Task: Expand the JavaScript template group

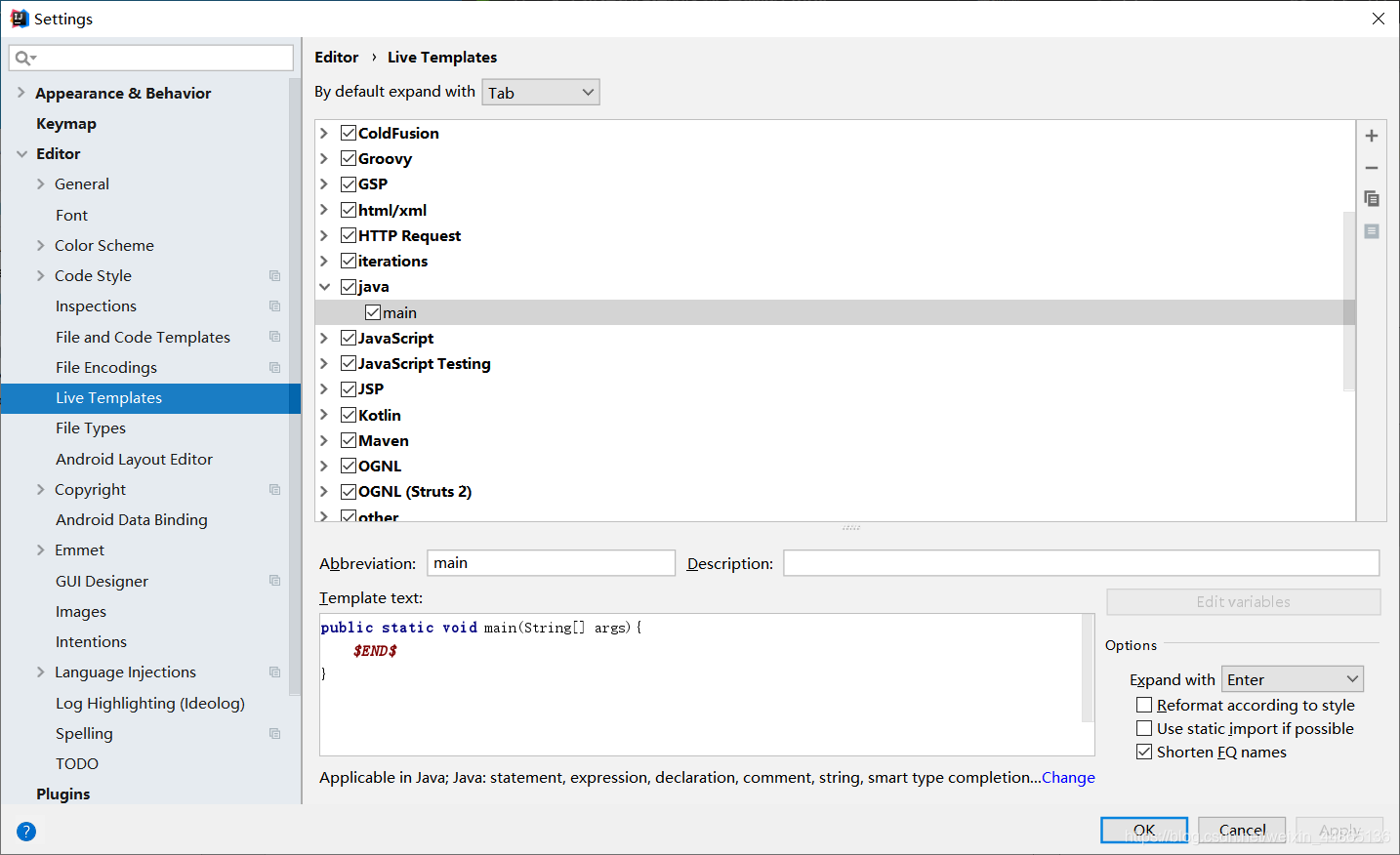Action: [325, 338]
